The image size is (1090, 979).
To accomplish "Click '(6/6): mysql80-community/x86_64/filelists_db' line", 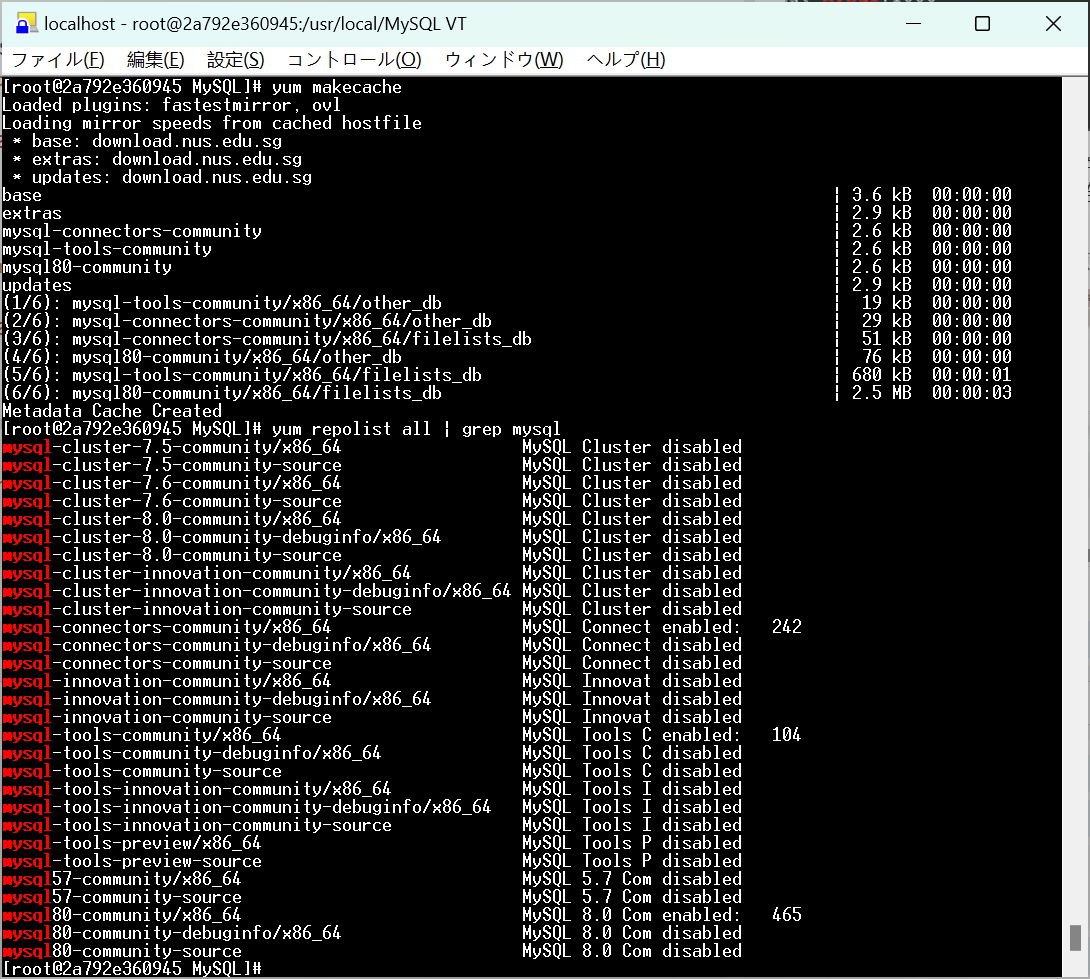I will pyautogui.click(x=222, y=393).
